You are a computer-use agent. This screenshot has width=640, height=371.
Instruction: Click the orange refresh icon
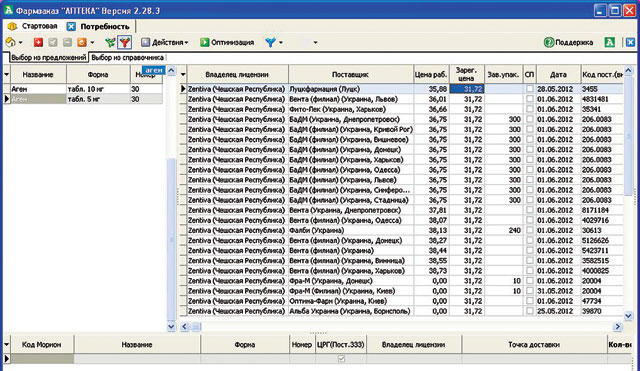[82, 42]
